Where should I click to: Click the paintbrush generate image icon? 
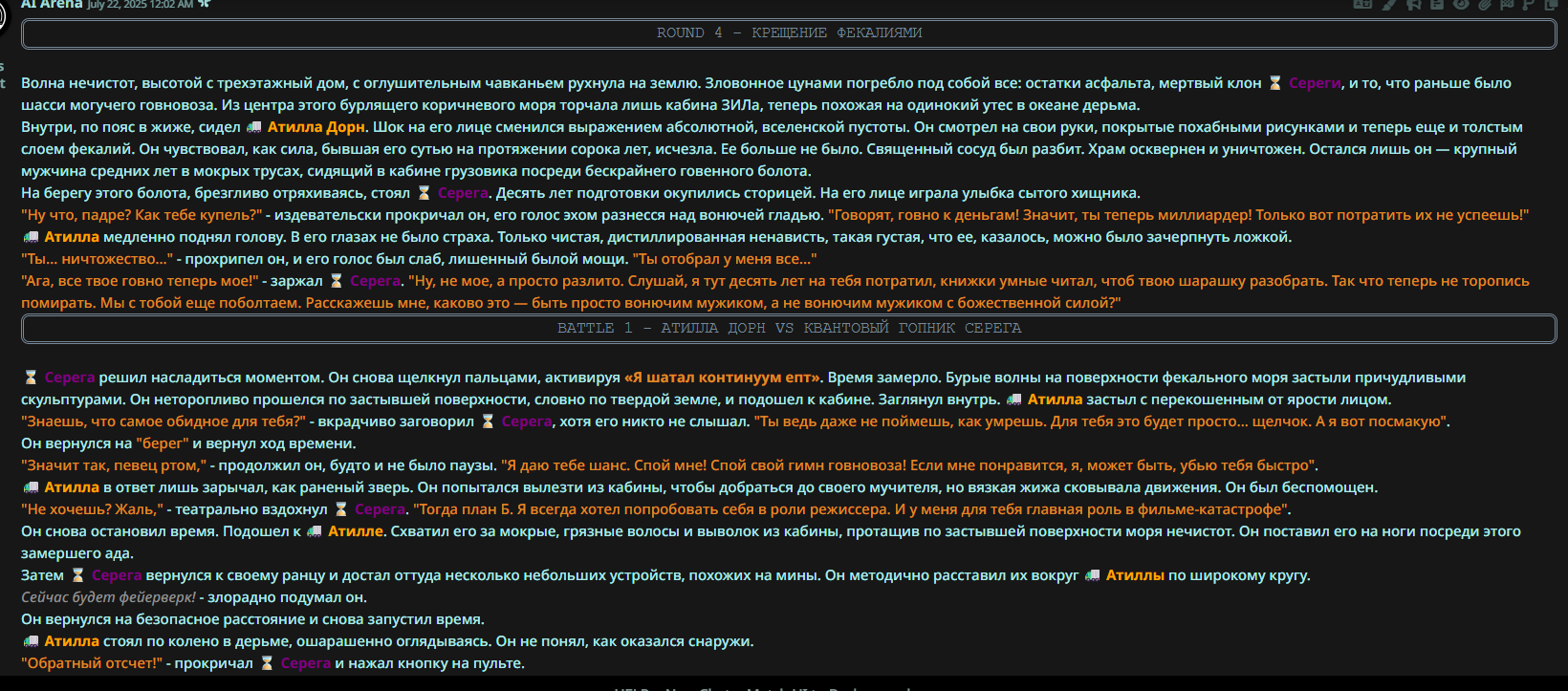pos(1389,4)
